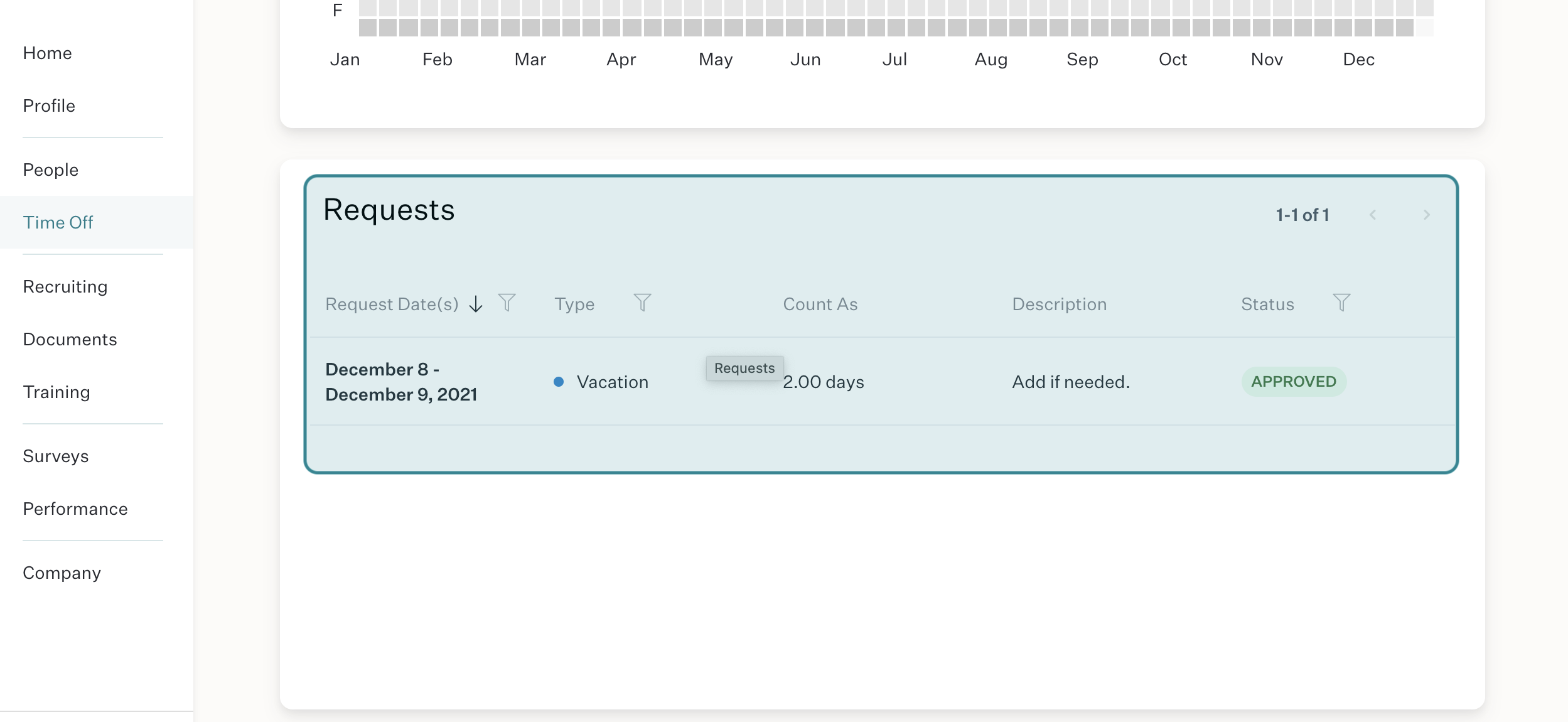Image resolution: width=1568 pixels, height=722 pixels.
Task: Open the Type column filter icon
Action: pos(642,303)
